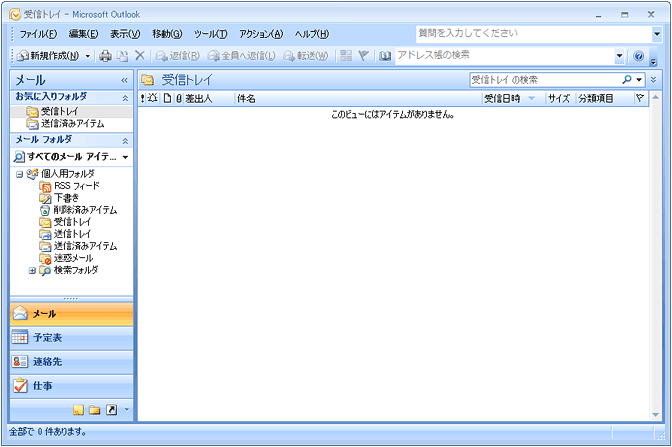Open the ファイル menu
This screenshot has width=672, height=447.
38,34
